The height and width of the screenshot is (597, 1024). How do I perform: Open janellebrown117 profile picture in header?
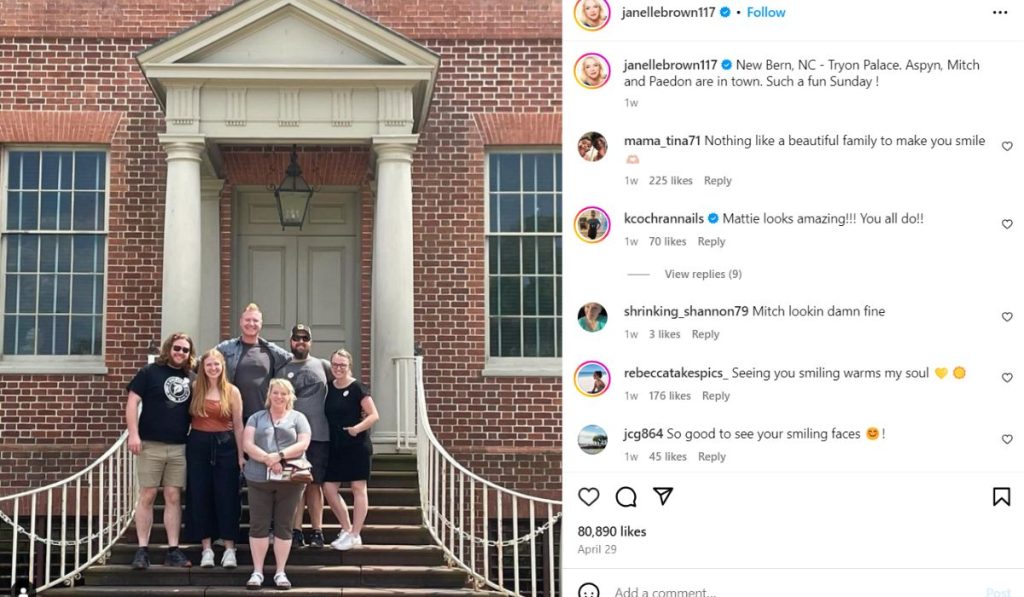[592, 13]
